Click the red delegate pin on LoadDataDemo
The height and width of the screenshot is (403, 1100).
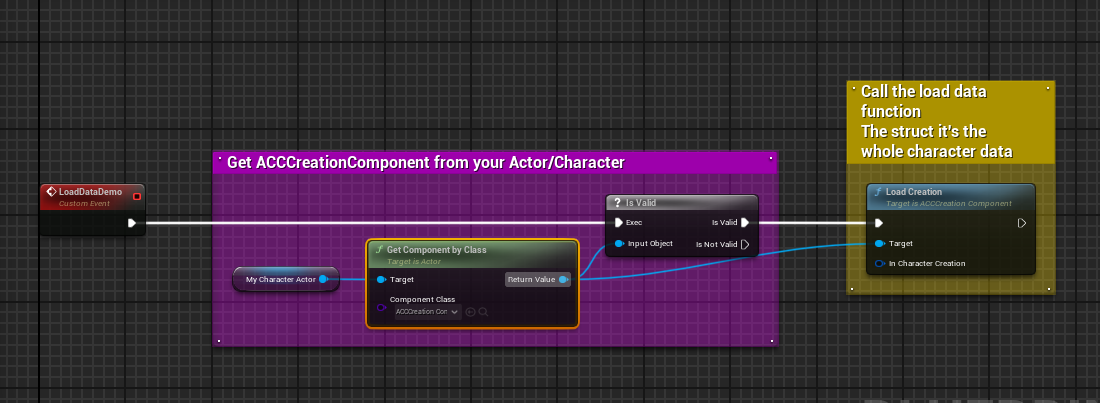[x=137, y=196]
